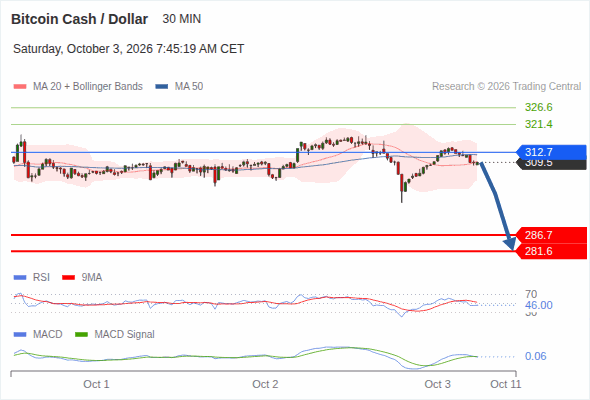Click the RSI blue legend swatch
Image resolution: width=590 pixels, height=400 pixels.
(20, 278)
